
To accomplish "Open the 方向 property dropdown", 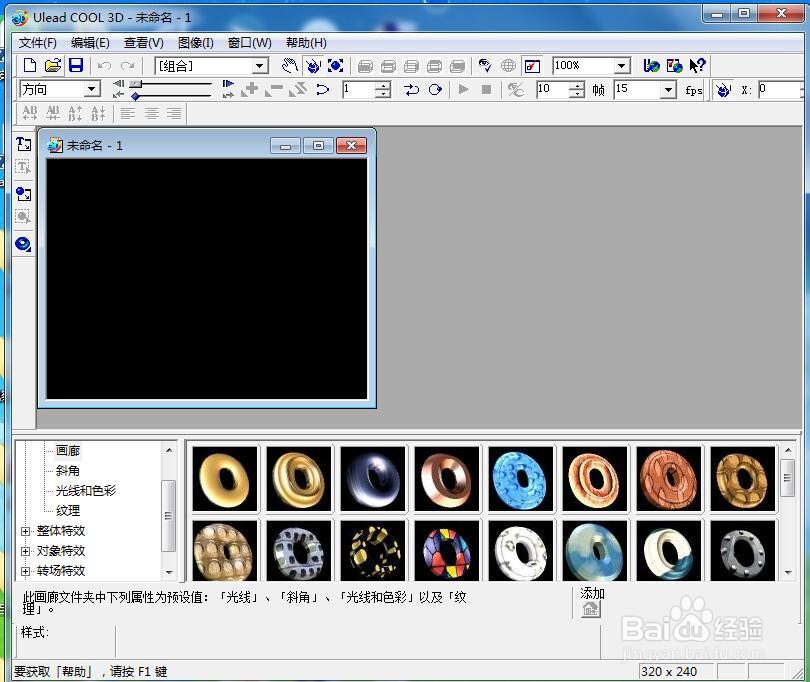I will [x=92, y=89].
